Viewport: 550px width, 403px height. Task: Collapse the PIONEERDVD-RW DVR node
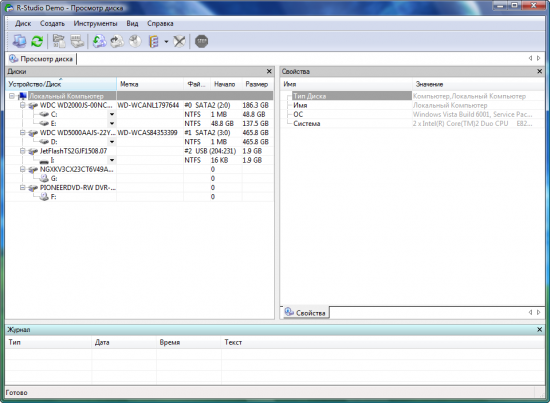coord(22,188)
